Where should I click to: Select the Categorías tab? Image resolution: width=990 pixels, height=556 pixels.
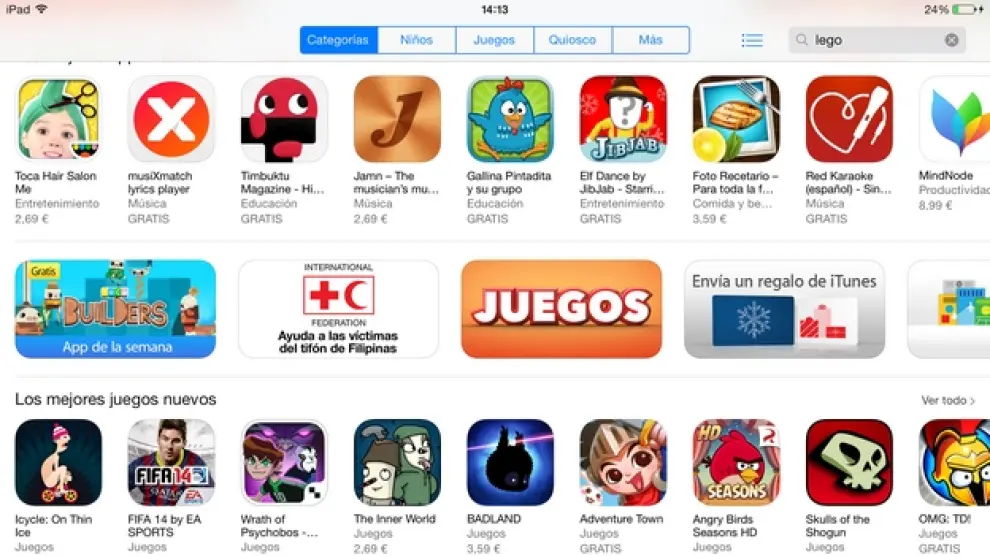tap(338, 40)
